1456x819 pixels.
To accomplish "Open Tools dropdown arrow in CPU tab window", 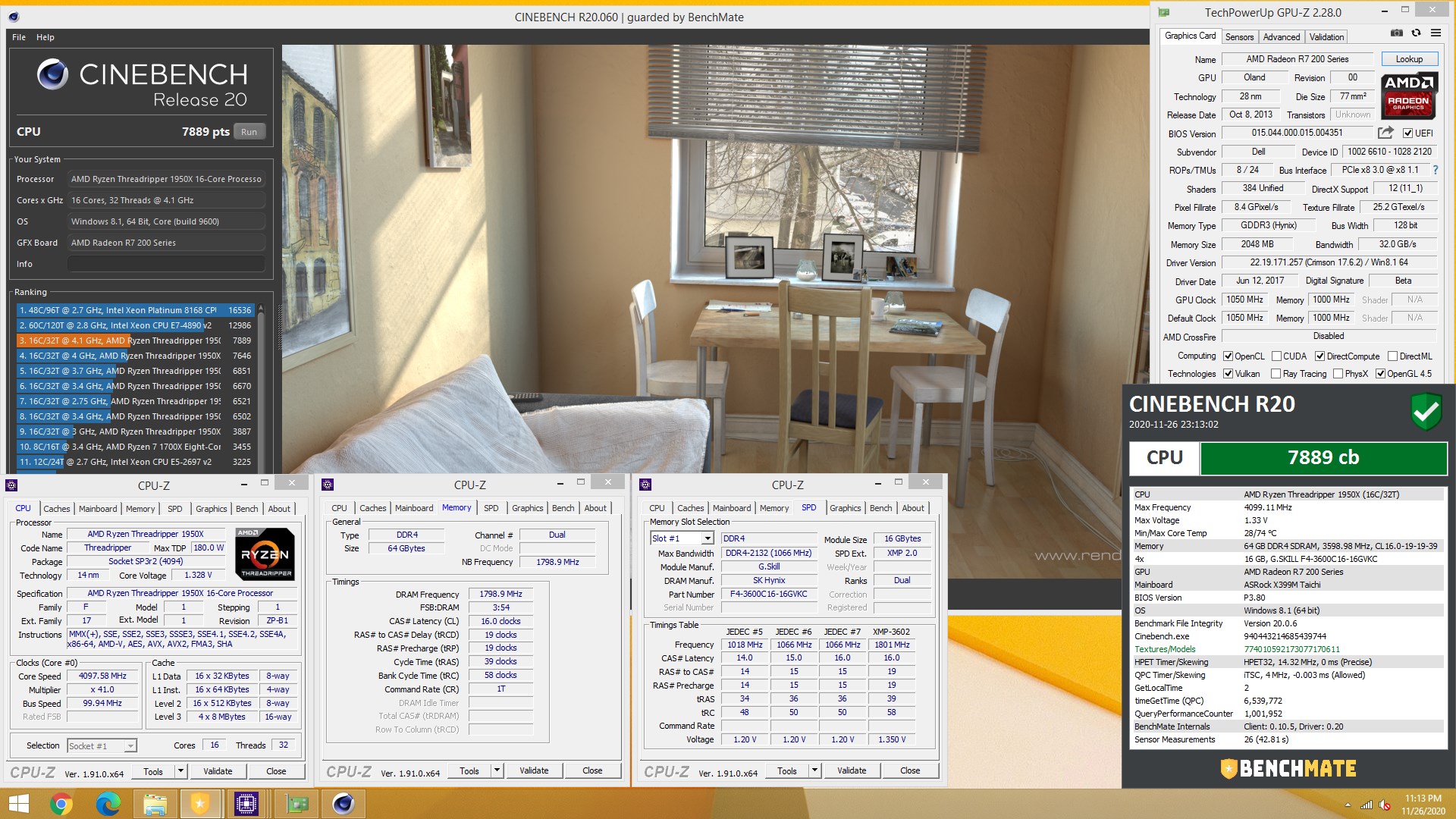I will pos(180,771).
